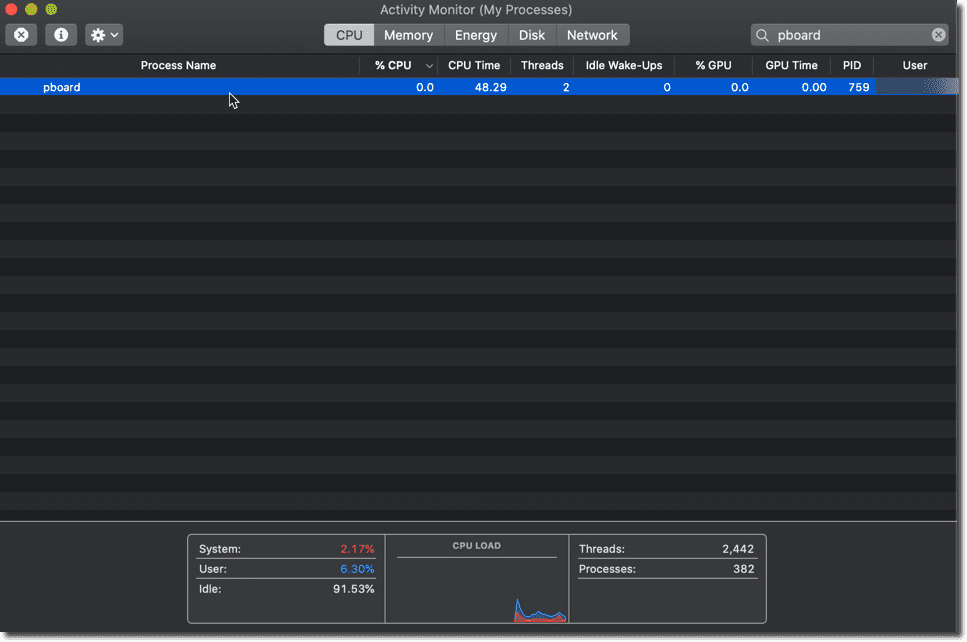
Task: Sort by User column header
Action: [915, 65]
